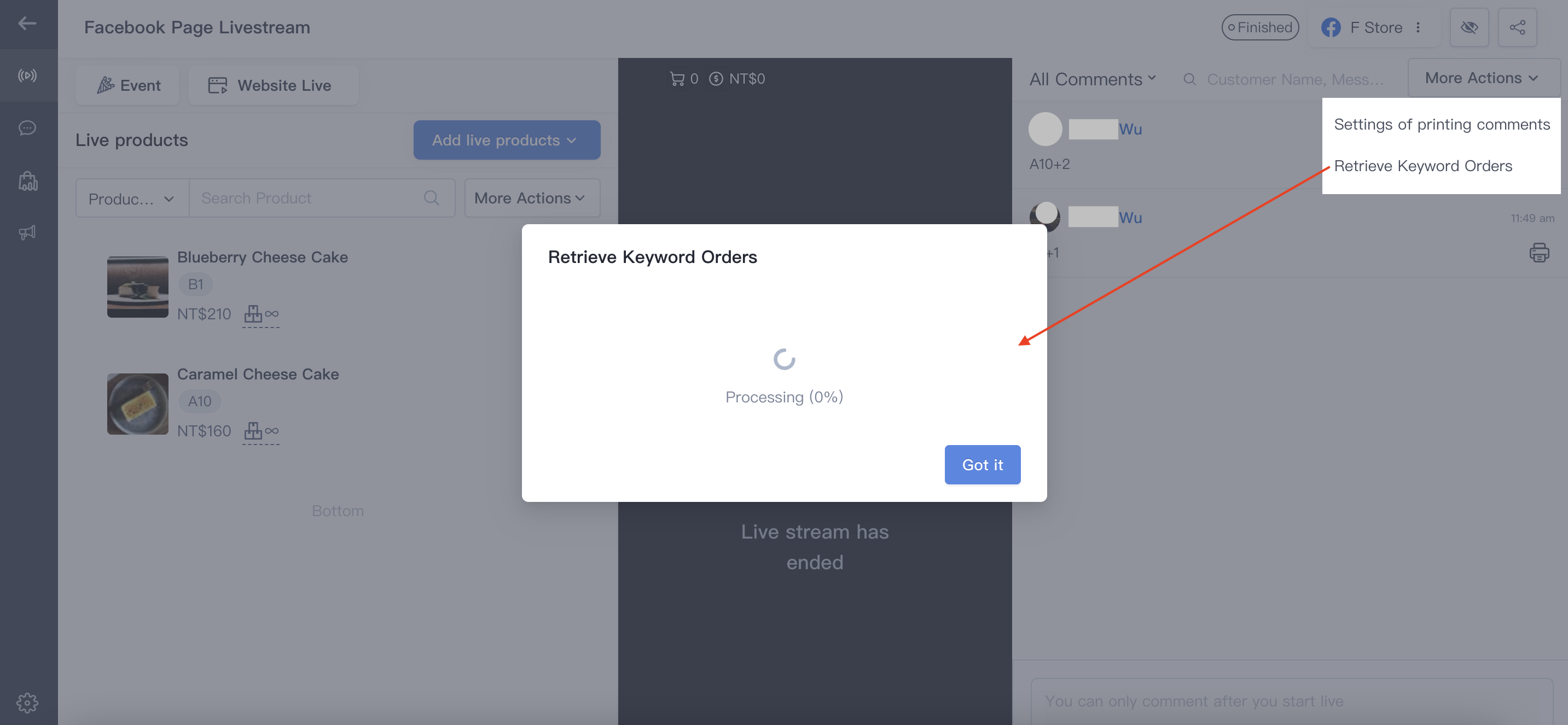Select Settings of printing comments
Viewport: 1568px width, 725px height.
click(1442, 124)
